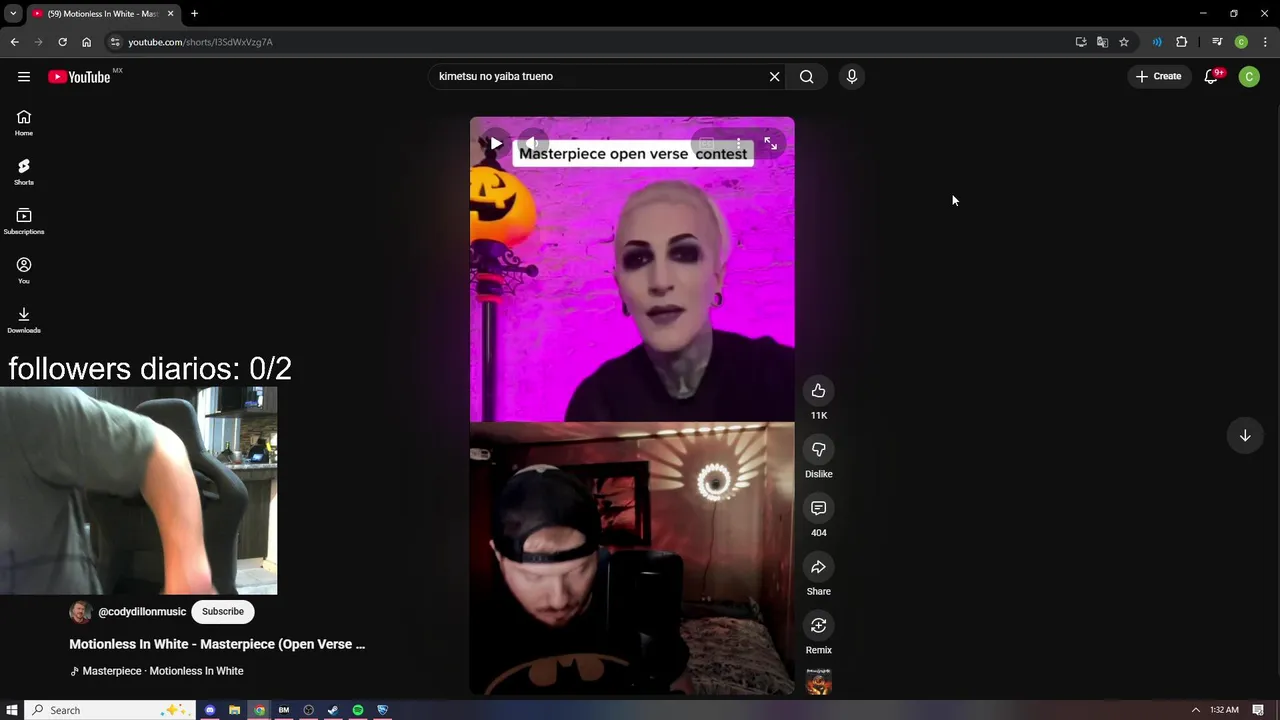The height and width of the screenshot is (720, 1280).
Task: Install the YouTube app from address bar
Action: click(1080, 42)
